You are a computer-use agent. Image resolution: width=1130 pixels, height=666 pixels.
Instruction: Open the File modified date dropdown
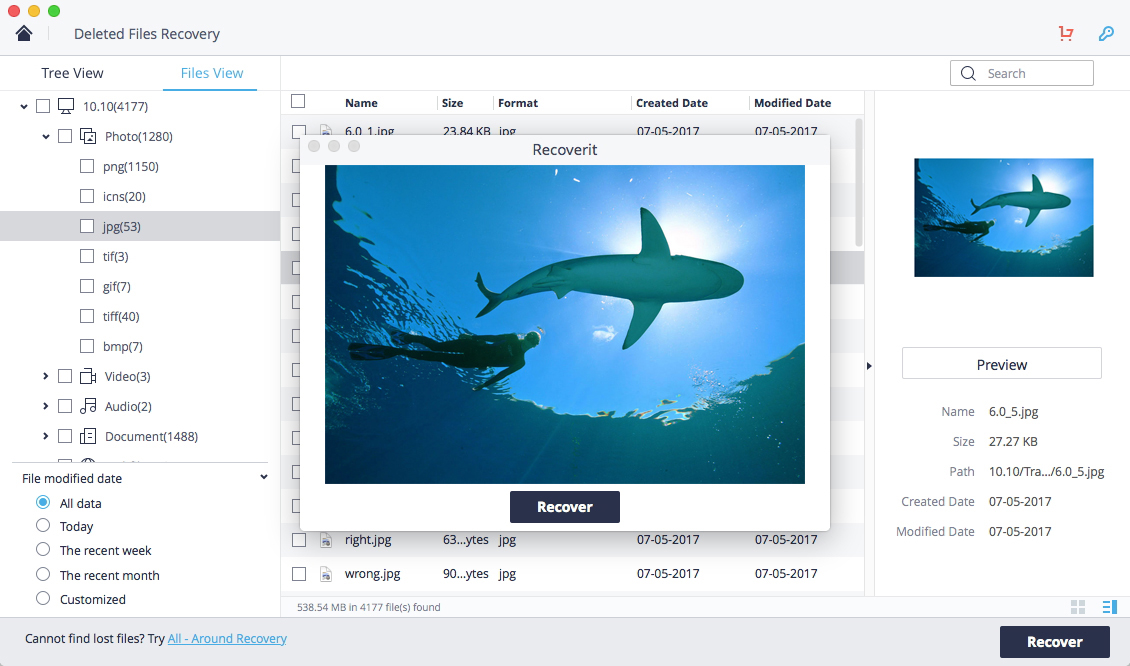[x=264, y=478]
